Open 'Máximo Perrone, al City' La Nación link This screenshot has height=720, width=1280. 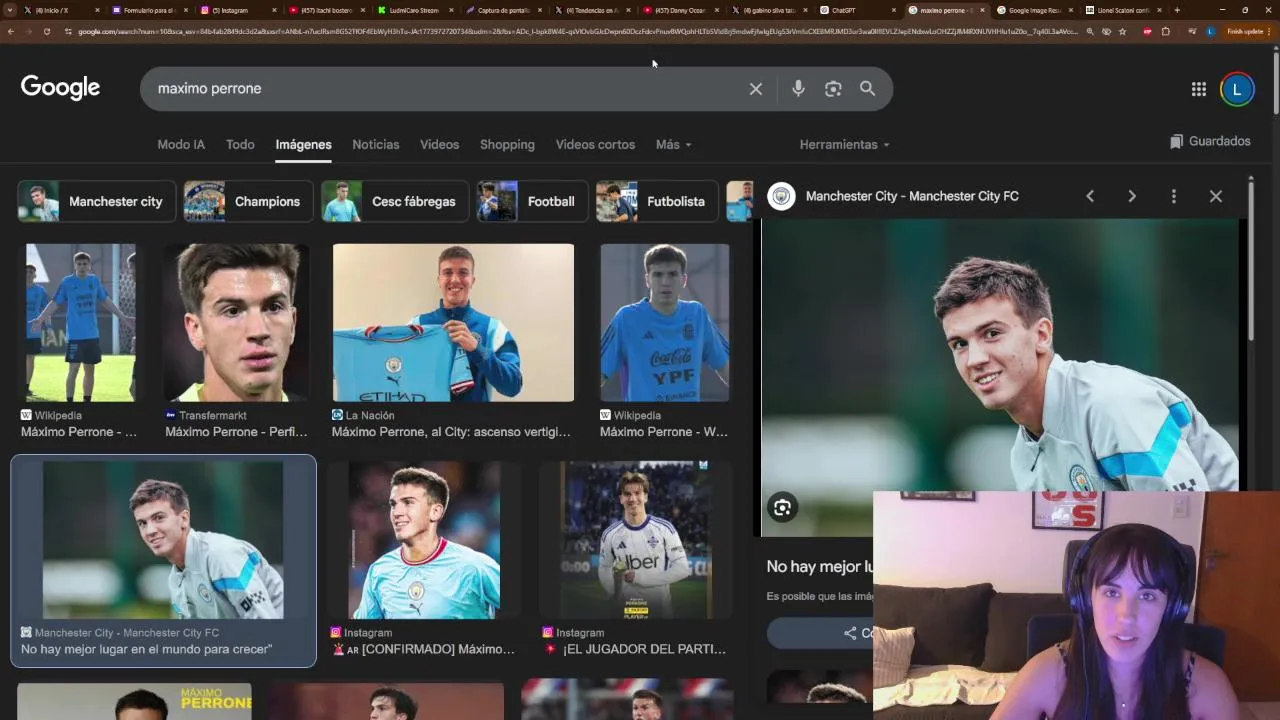[x=451, y=432]
